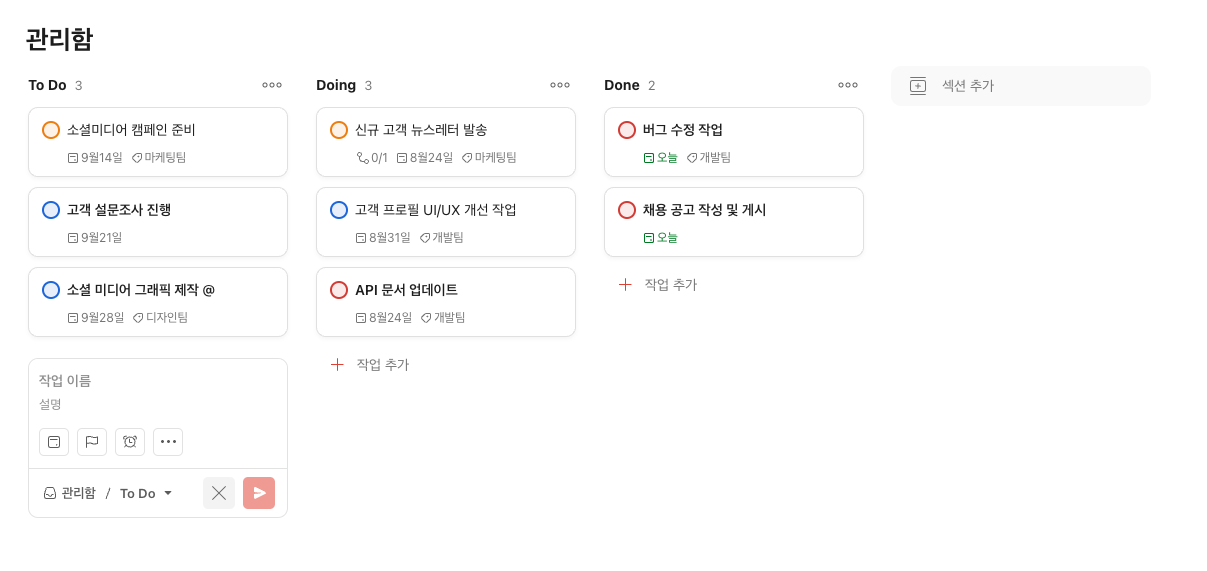
Task: Open the Done column options menu
Action: pyautogui.click(x=848, y=85)
